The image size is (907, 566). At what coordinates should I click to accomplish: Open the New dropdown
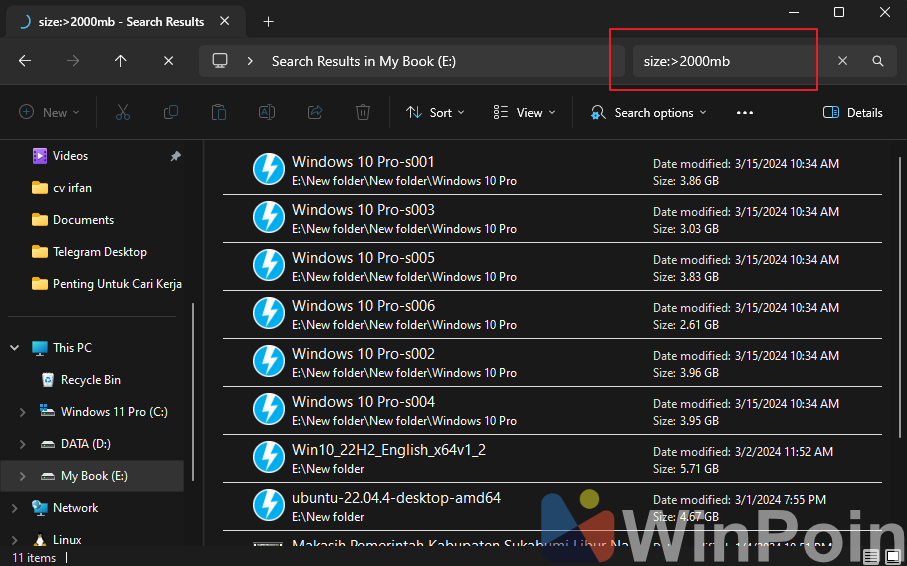pos(49,112)
